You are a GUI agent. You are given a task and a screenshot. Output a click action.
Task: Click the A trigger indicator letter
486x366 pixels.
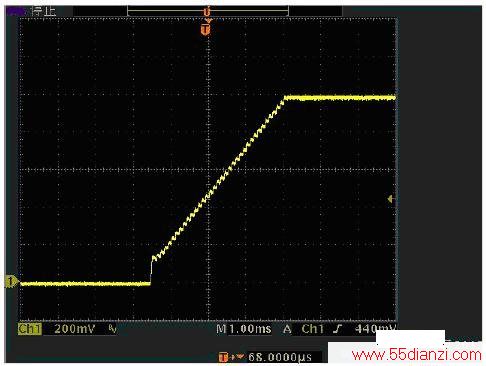point(287,329)
